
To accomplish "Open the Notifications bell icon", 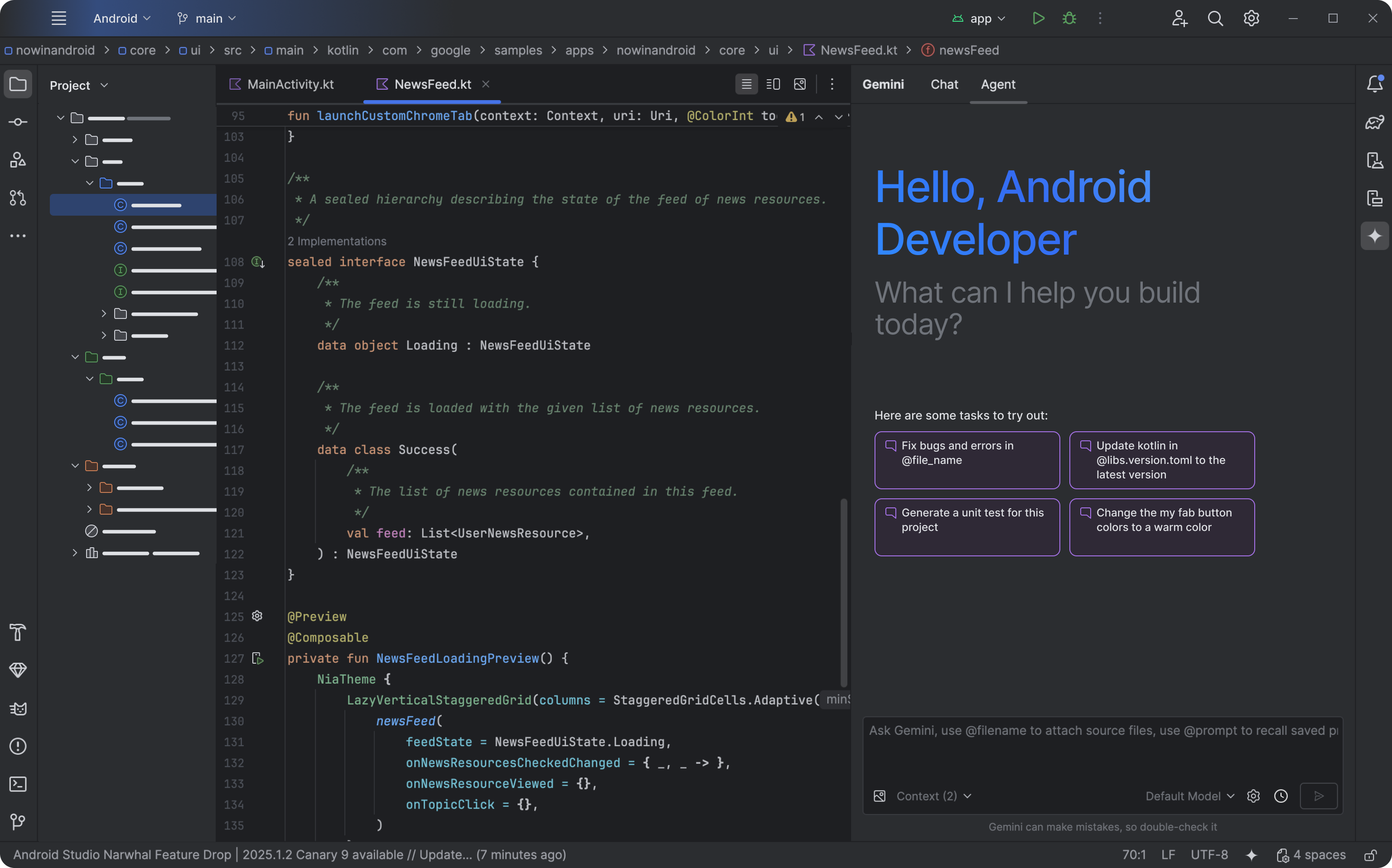I will click(1374, 84).
